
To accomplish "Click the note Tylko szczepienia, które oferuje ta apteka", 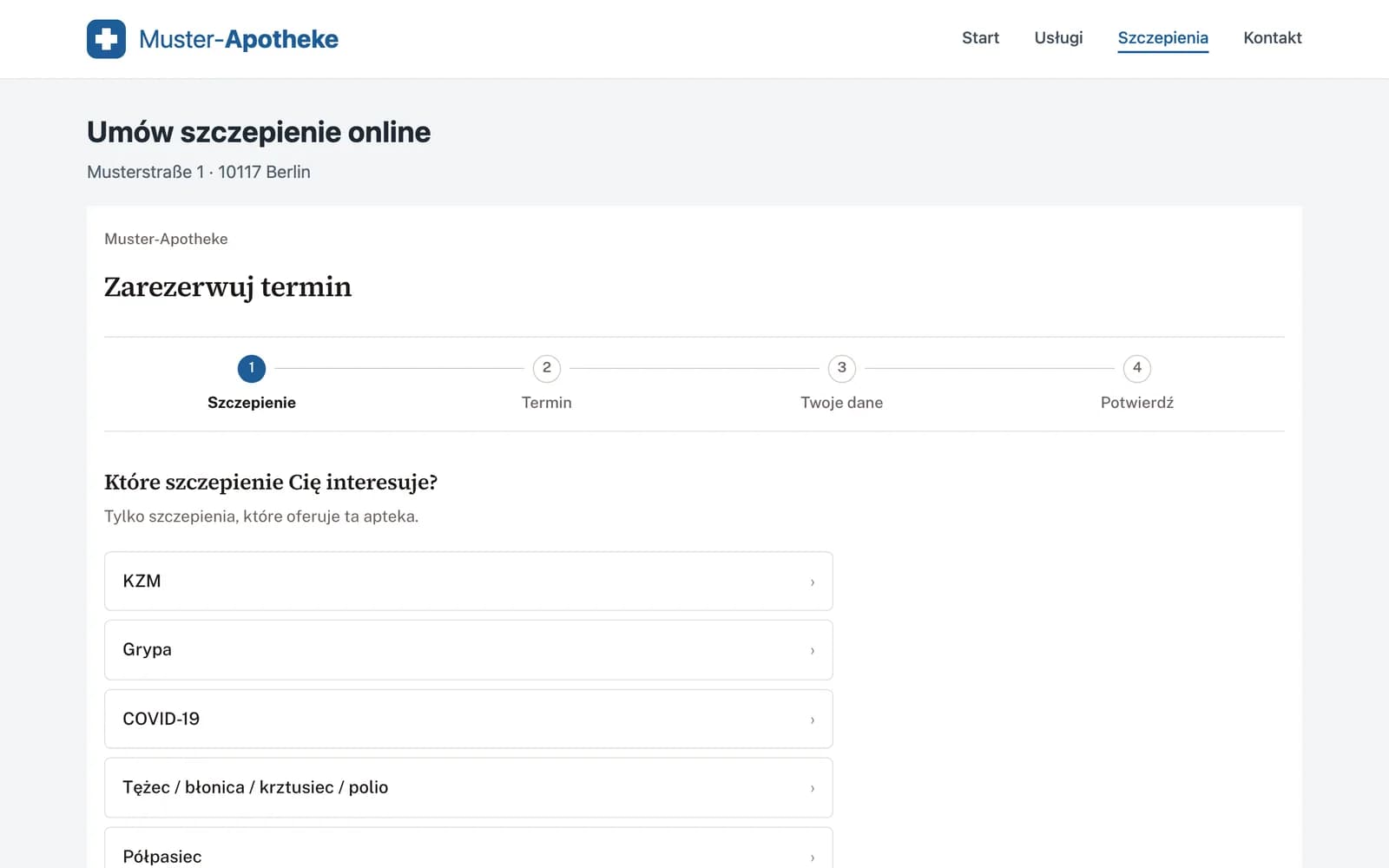I will click(x=261, y=516).
